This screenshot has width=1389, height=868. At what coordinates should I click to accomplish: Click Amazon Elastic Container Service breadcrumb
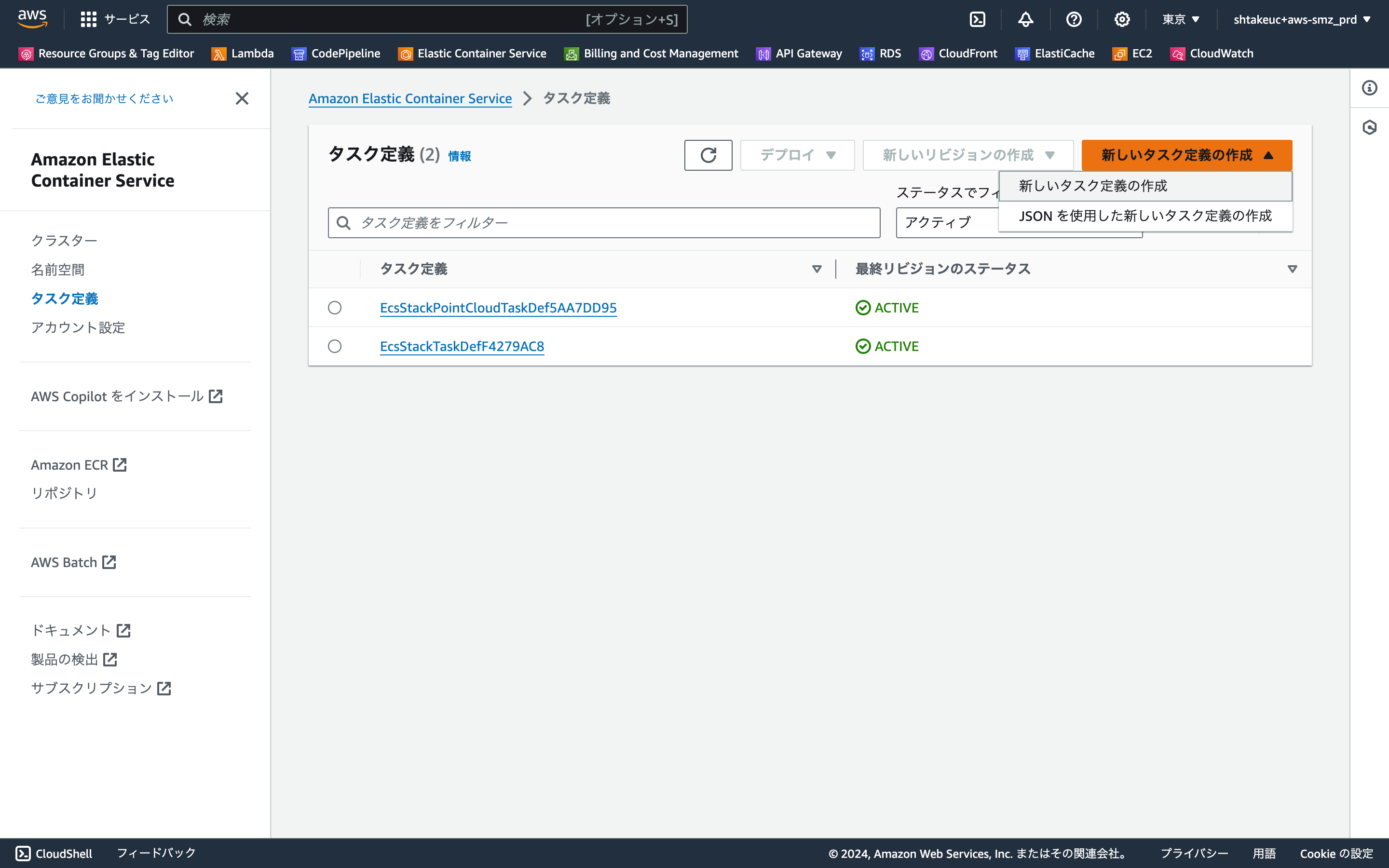(410, 98)
